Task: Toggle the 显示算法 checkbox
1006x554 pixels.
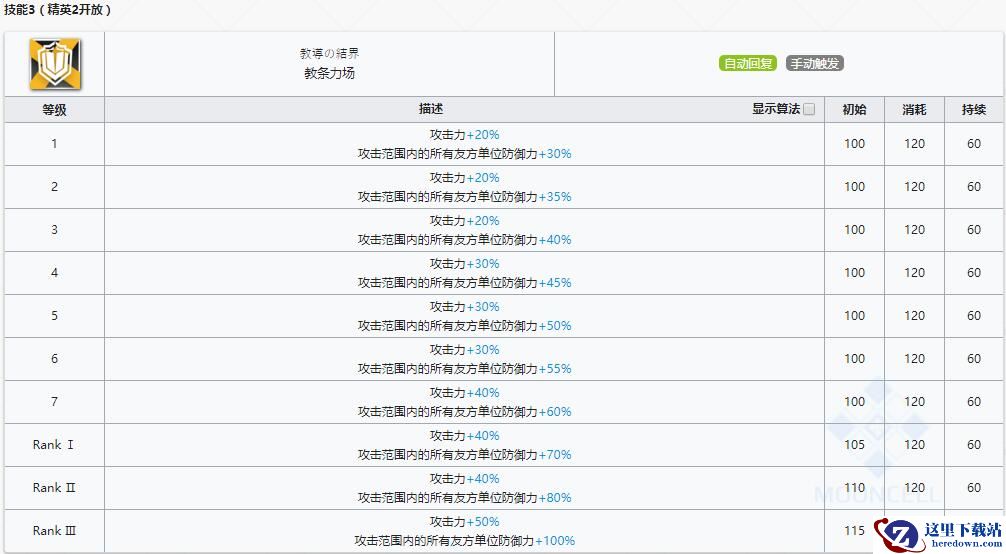Action: [809, 109]
